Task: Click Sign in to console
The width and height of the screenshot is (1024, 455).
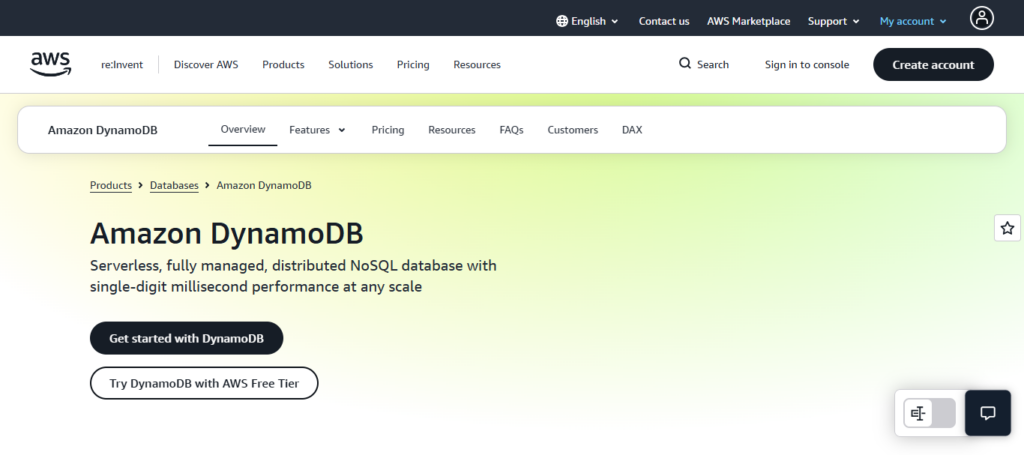Action: [x=807, y=65]
